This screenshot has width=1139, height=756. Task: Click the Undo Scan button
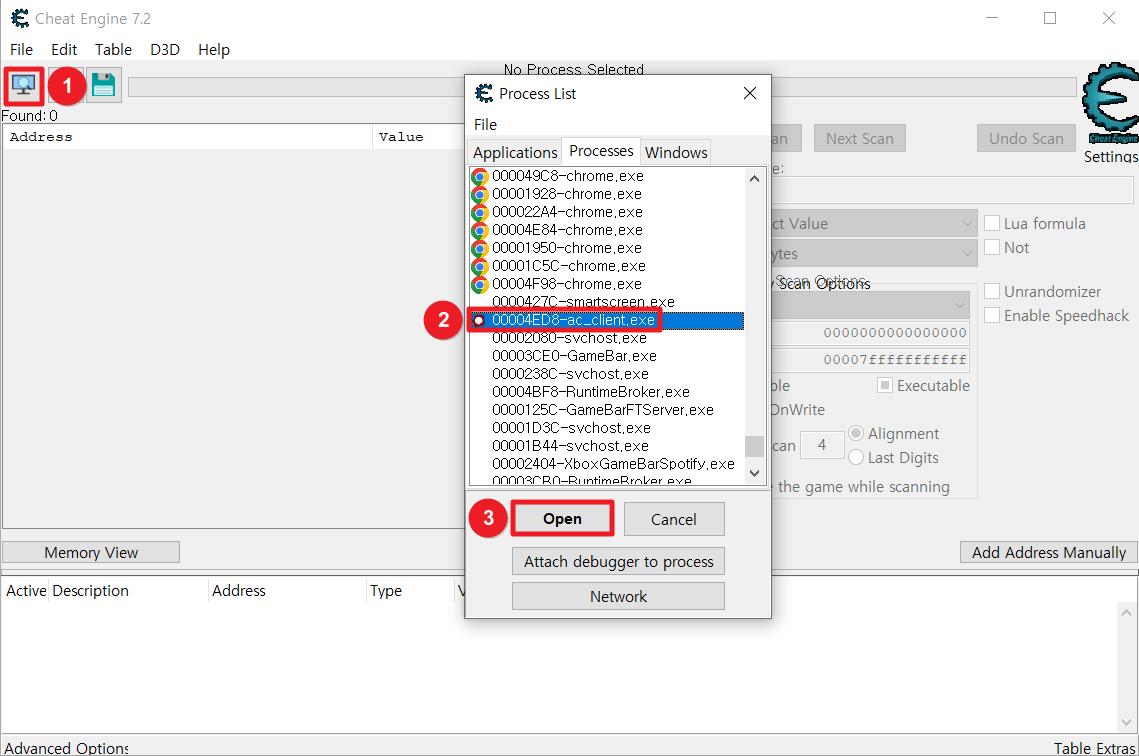pyautogui.click(x=1026, y=138)
